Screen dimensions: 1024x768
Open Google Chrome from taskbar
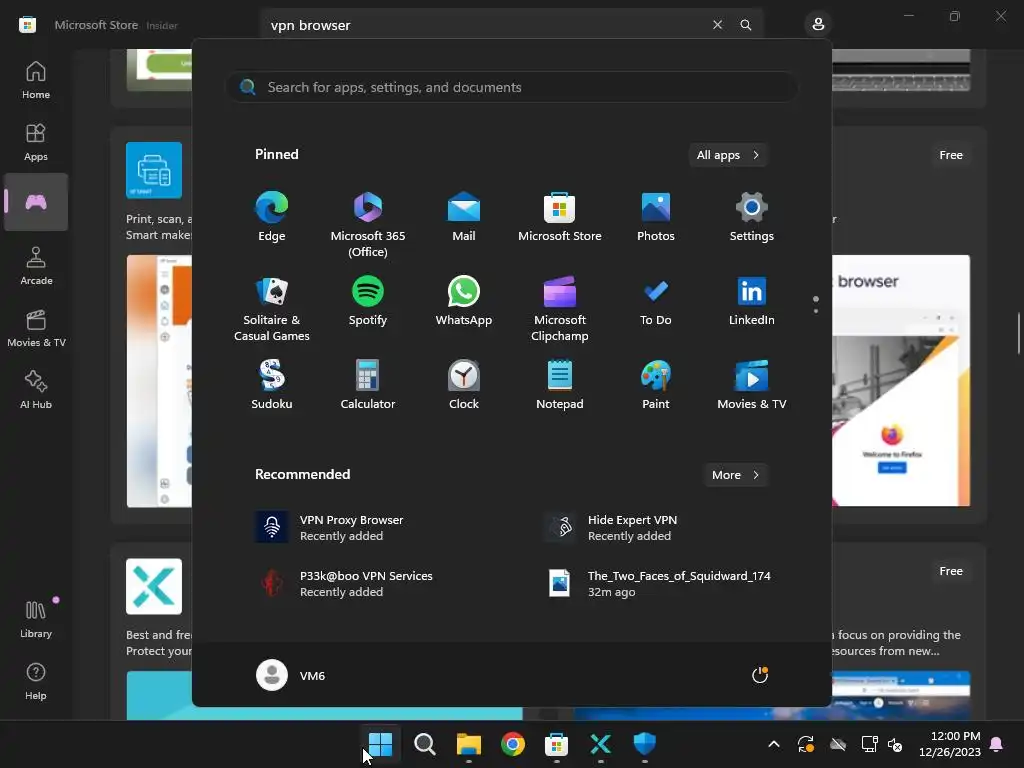tap(513, 744)
